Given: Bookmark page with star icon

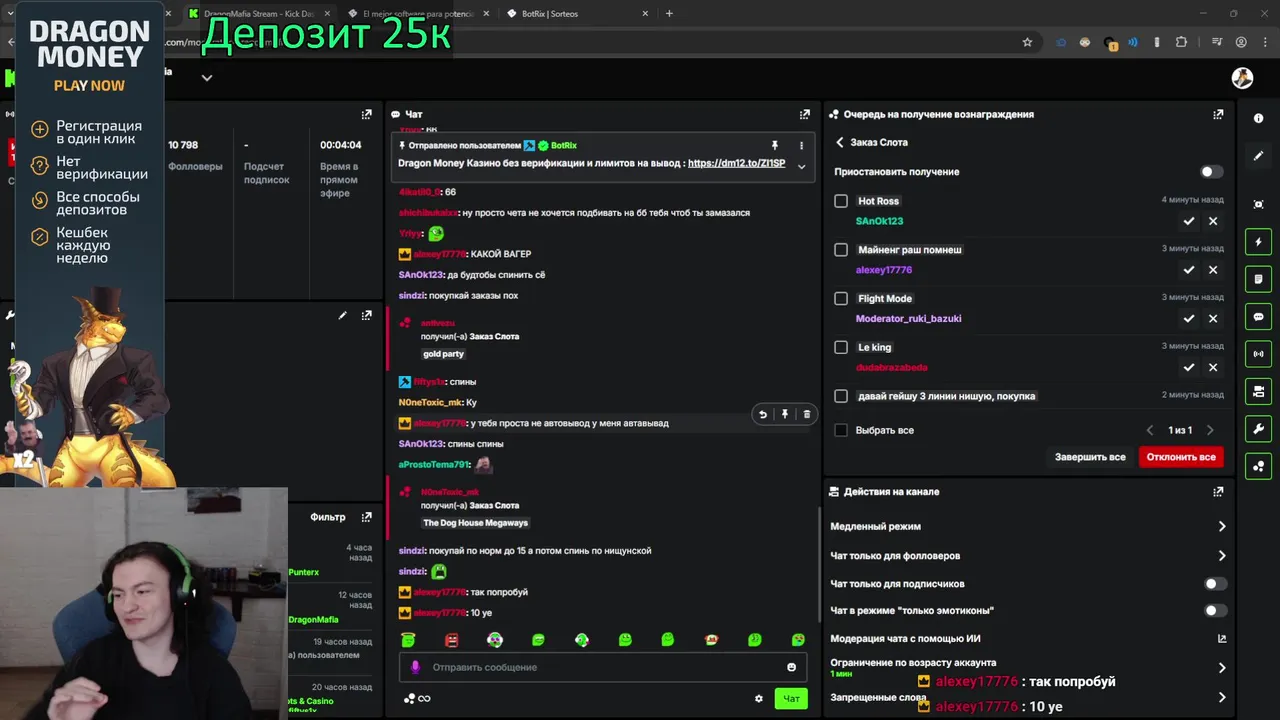Looking at the screenshot, I should coord(1027,42).
